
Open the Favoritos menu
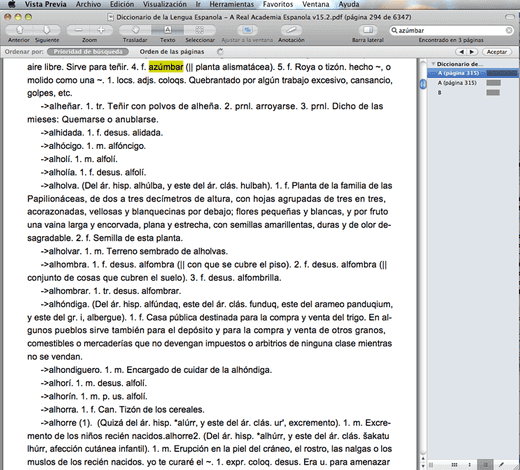tap(278, 4)
